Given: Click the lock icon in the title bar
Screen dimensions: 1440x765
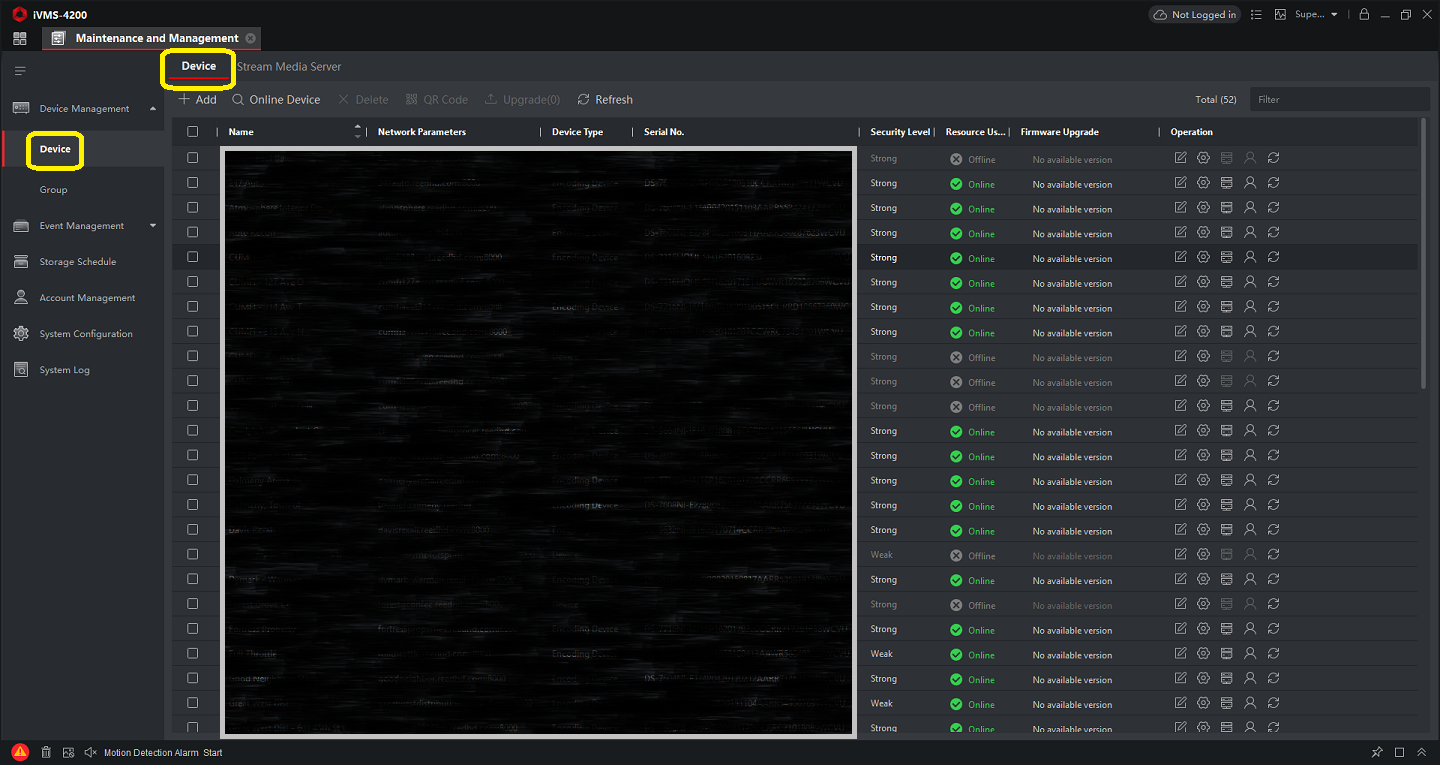Looking at the screenshot, I should pos(1363,15).
